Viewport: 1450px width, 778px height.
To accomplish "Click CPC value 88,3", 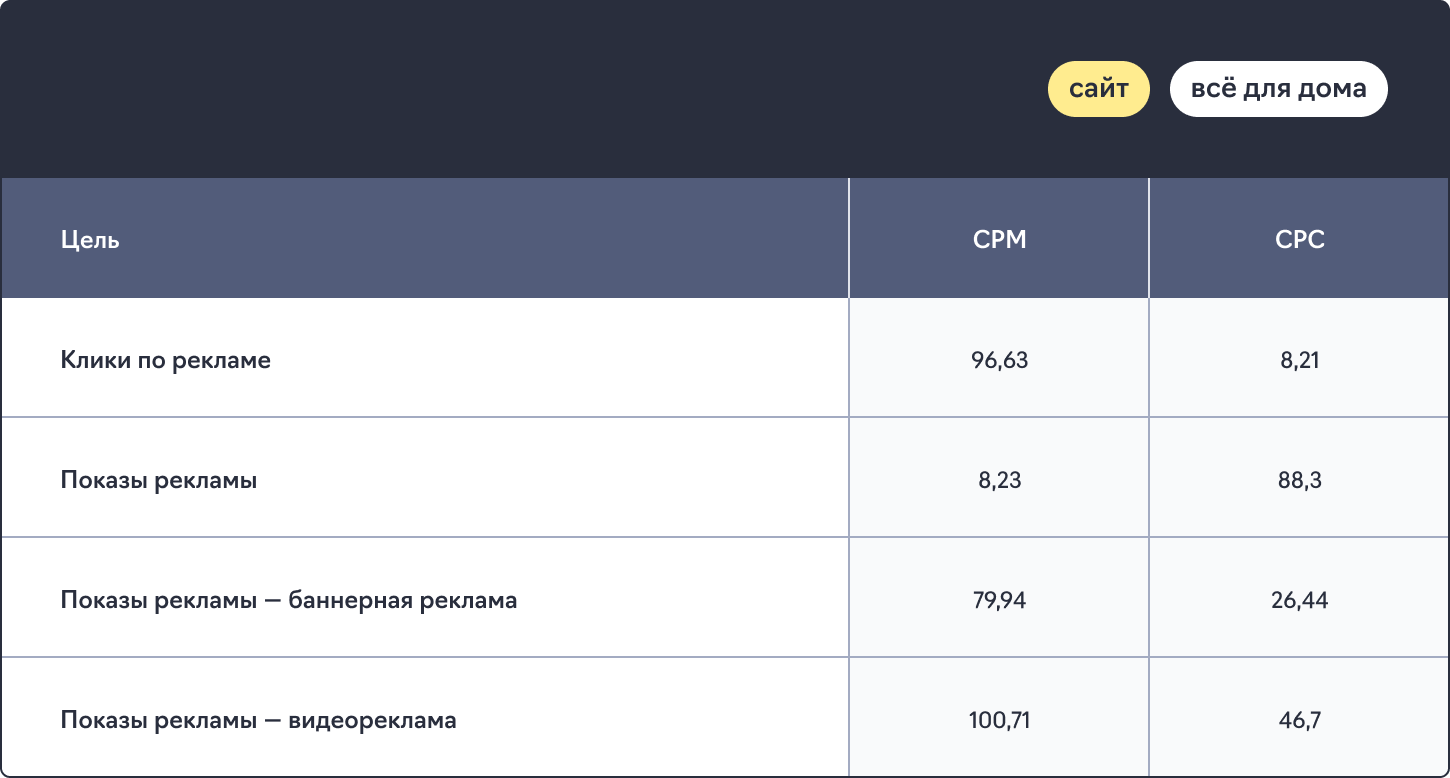I will pos(1300,480).
